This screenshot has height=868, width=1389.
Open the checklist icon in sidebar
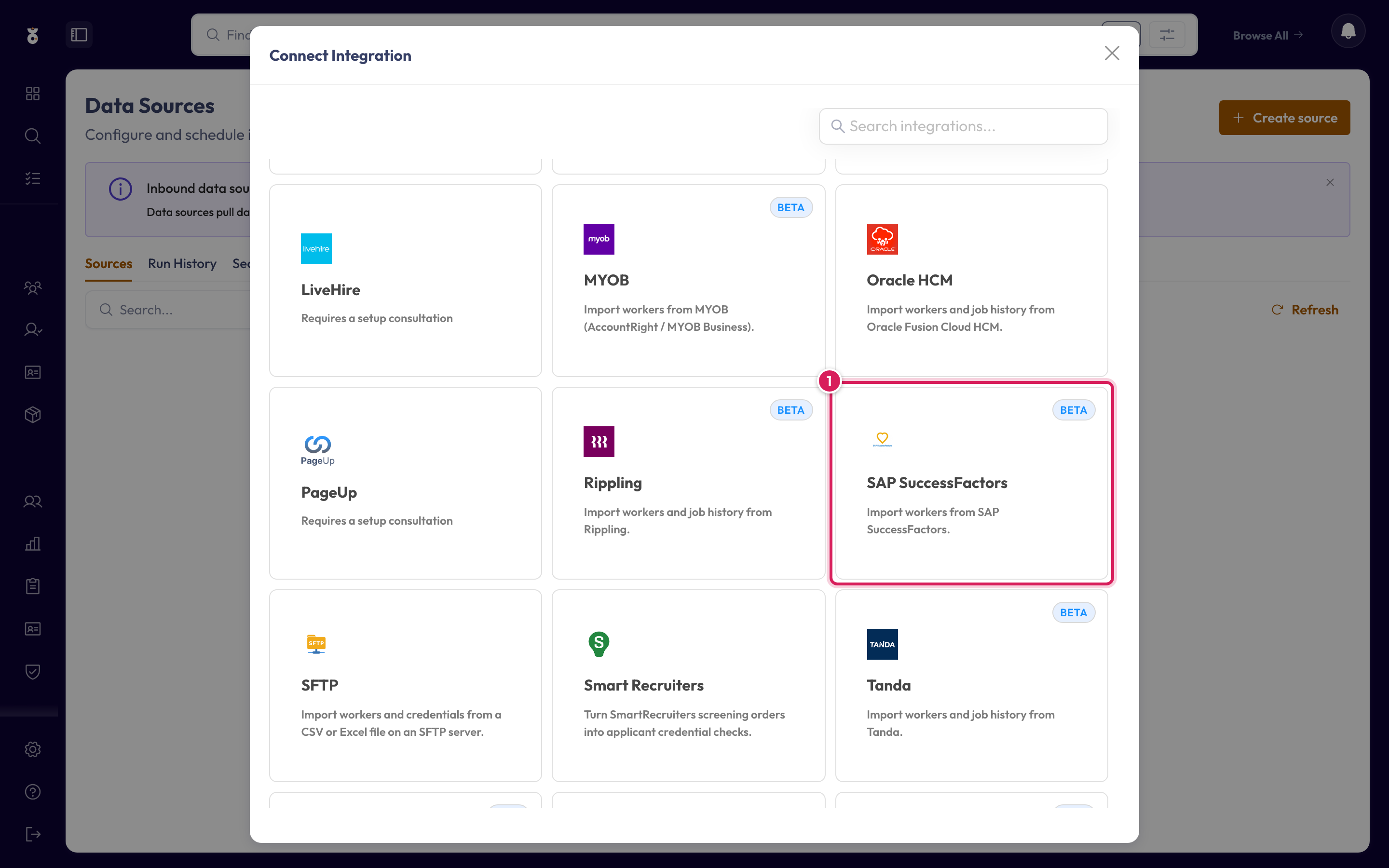click(33, 178)
